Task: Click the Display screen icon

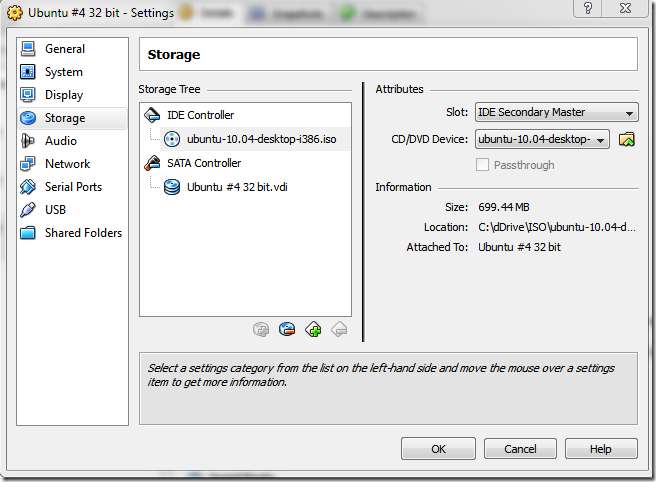Action: (x=28, y=95)
